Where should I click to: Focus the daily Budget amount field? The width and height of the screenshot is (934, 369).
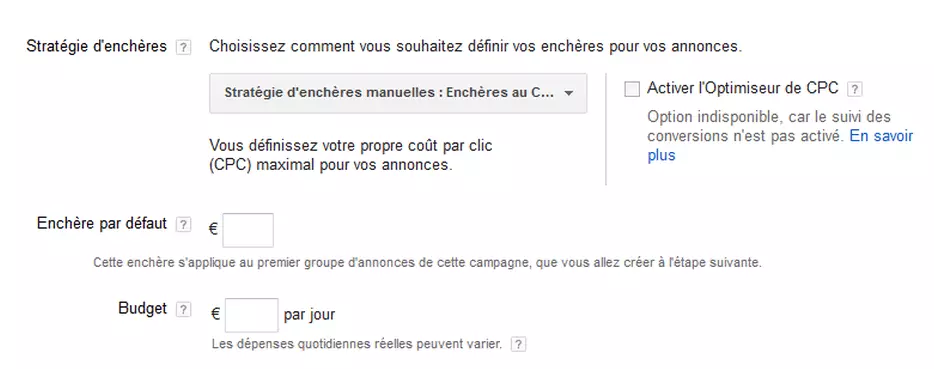point(251,315)
